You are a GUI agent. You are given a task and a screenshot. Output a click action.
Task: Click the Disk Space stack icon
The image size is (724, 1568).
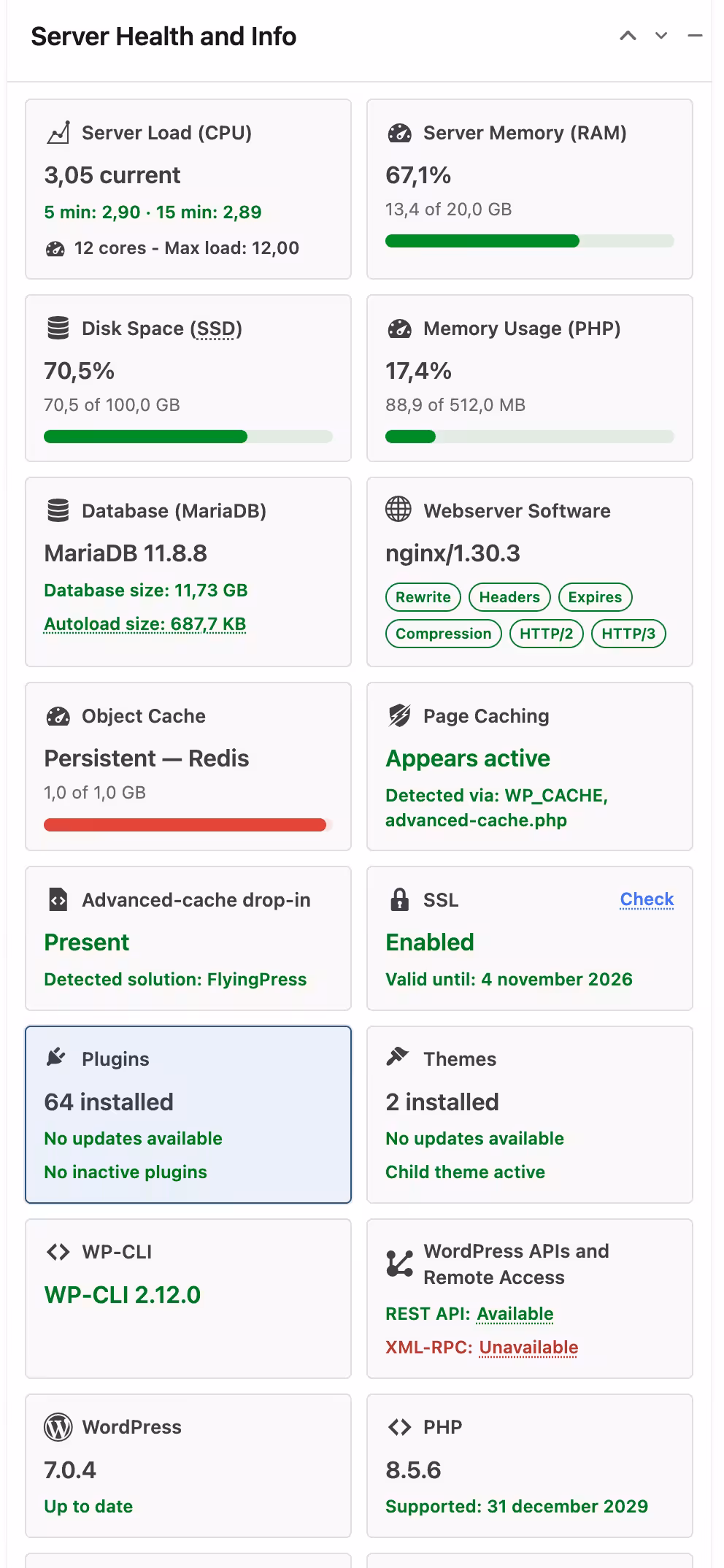pyautogui.click(x=58, y=328)
